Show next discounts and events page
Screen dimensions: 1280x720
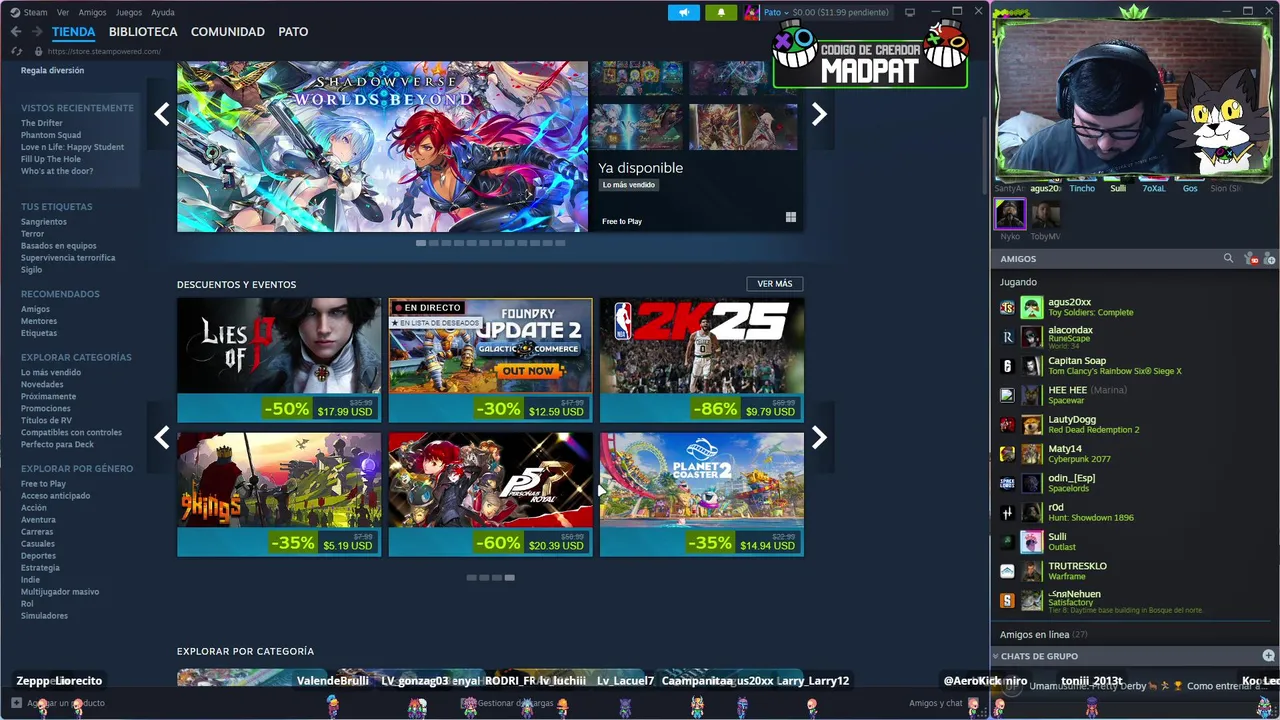click(819, 437)
